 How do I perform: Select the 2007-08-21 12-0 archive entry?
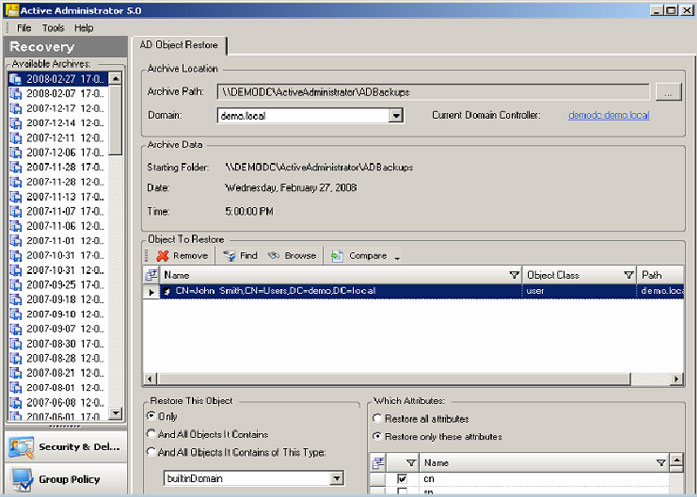(x=58, y=373)
